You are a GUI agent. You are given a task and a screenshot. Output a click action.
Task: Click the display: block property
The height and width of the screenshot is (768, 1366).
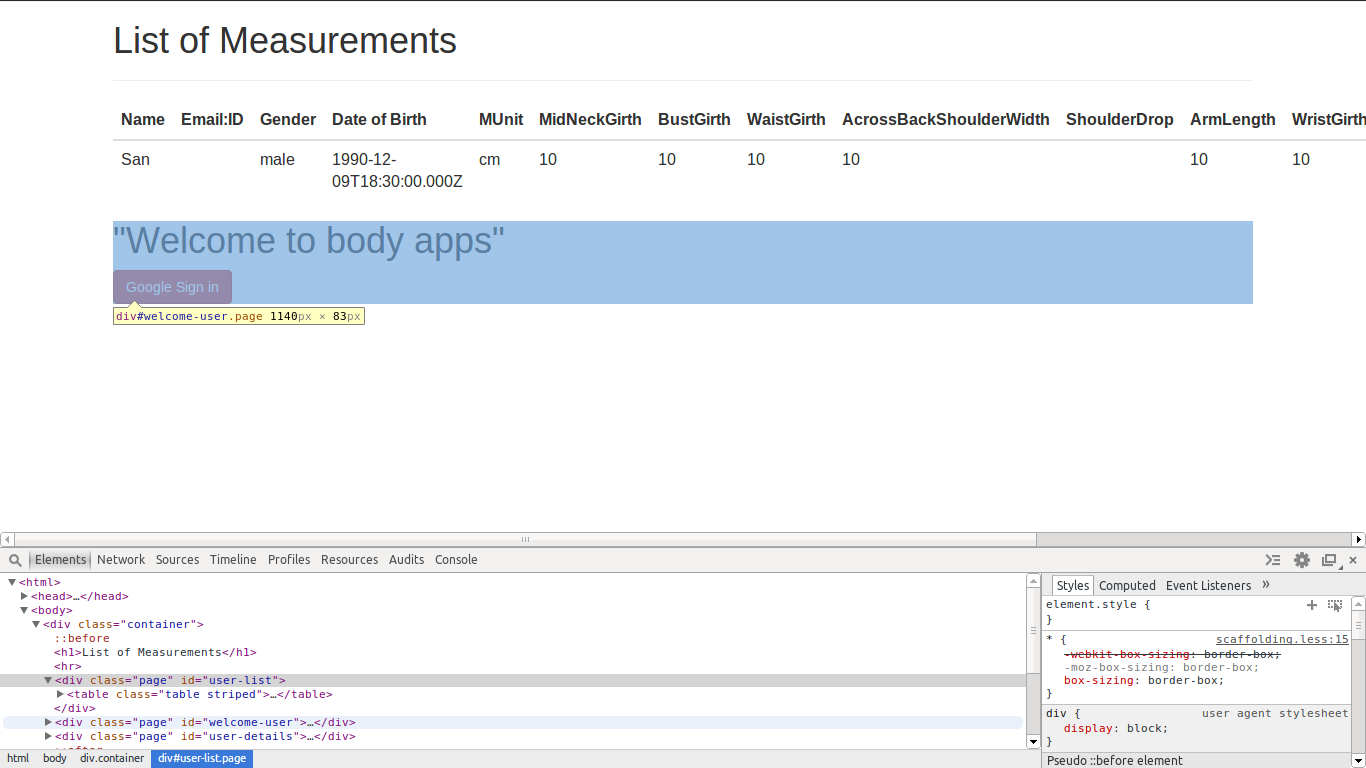click(x=1116, y=728)
